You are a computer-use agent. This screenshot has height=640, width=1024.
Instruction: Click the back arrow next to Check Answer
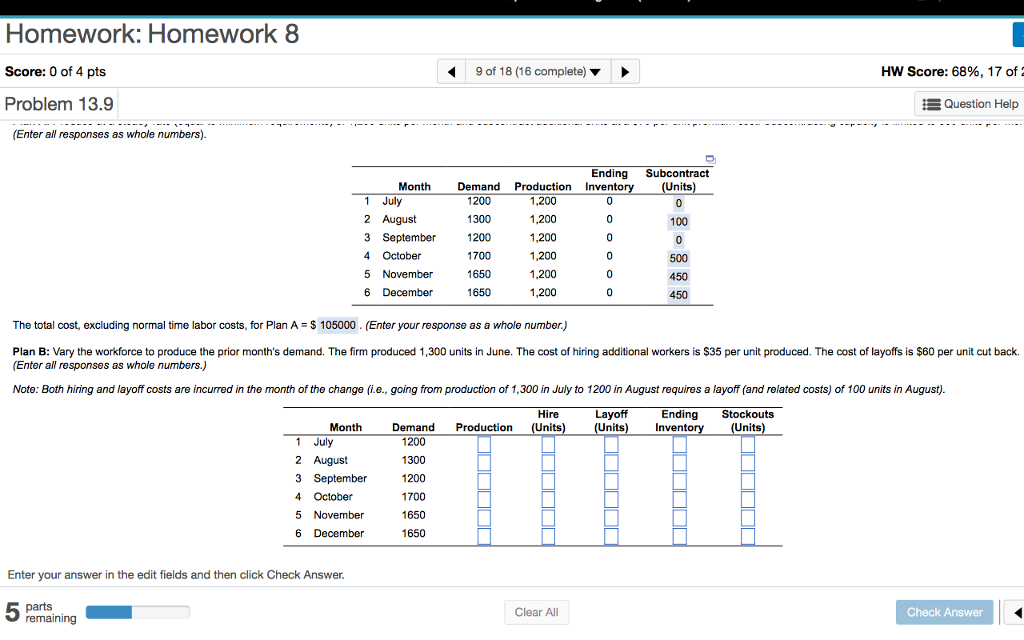pos(1016,613)
